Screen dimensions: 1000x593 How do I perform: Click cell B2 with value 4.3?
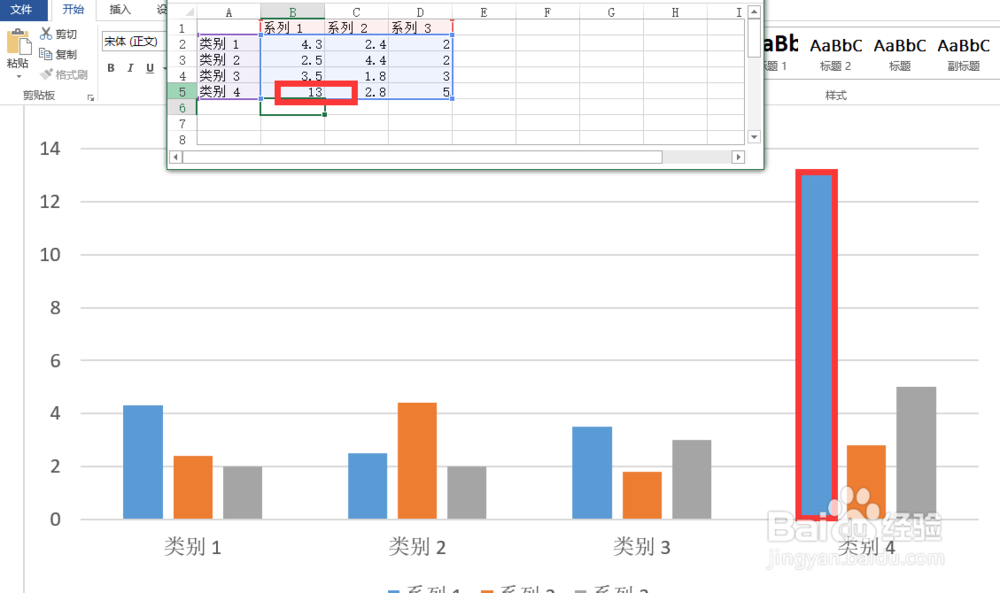click(292, 43)
